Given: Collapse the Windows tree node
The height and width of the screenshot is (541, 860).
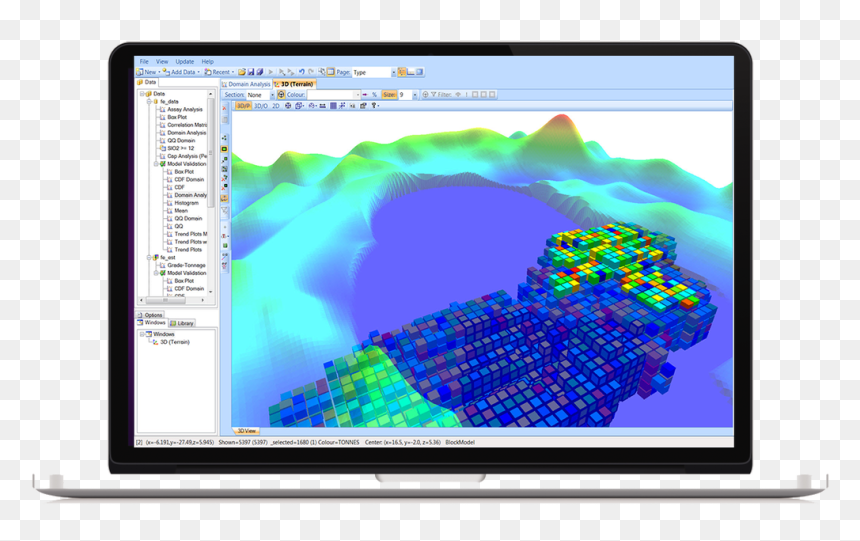Looking at the screenshot, I should click(142, 334).
